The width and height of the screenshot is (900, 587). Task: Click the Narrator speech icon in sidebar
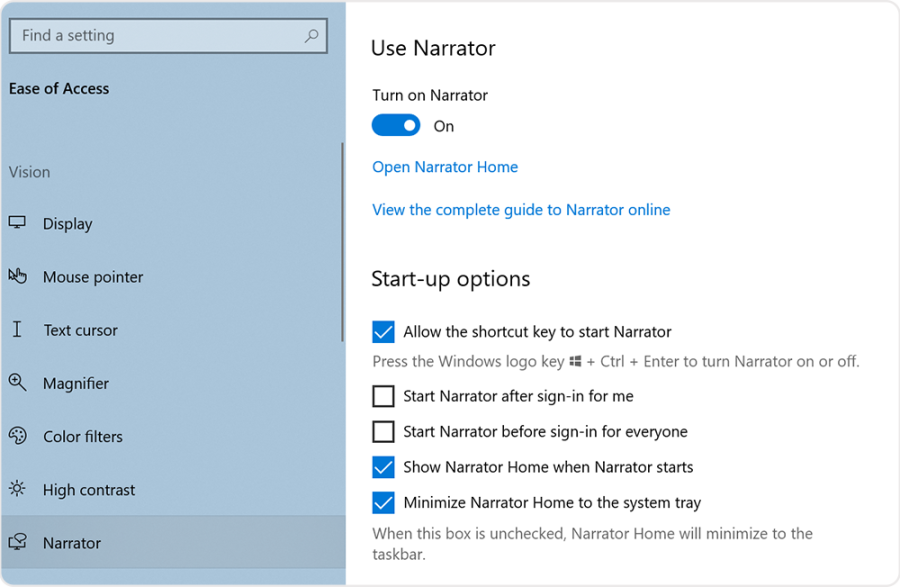click(17, 542)
